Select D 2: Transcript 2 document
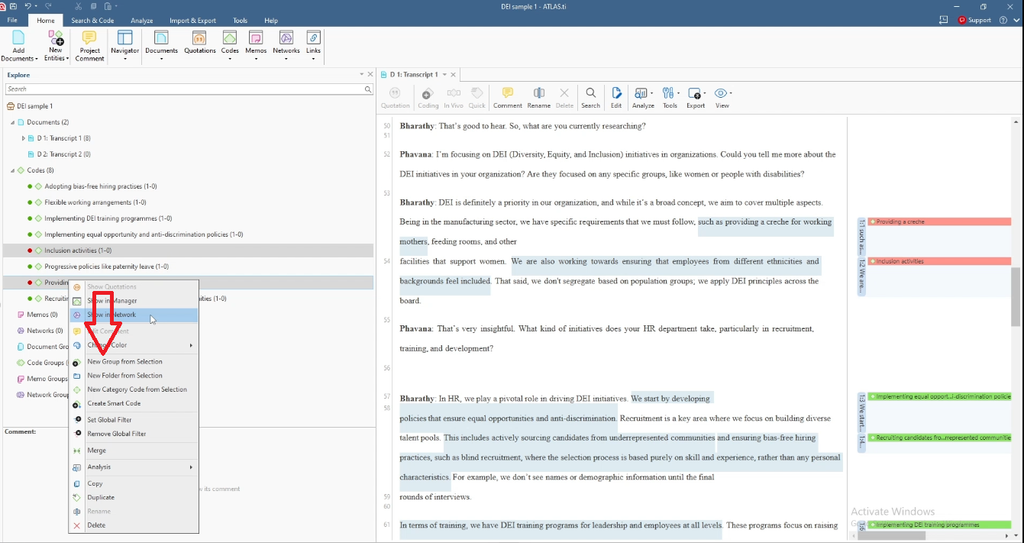The image size is (1024, 543). 63,154
